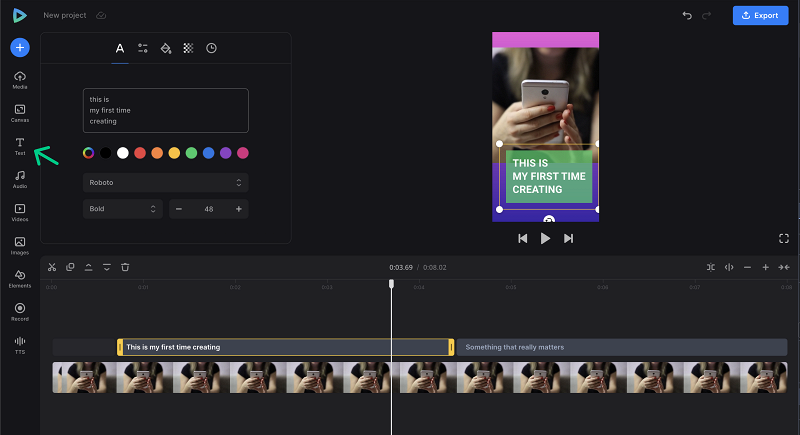800x435 pixels.
Task: Open the Media sidebar panel
Action: coord(20,80)
